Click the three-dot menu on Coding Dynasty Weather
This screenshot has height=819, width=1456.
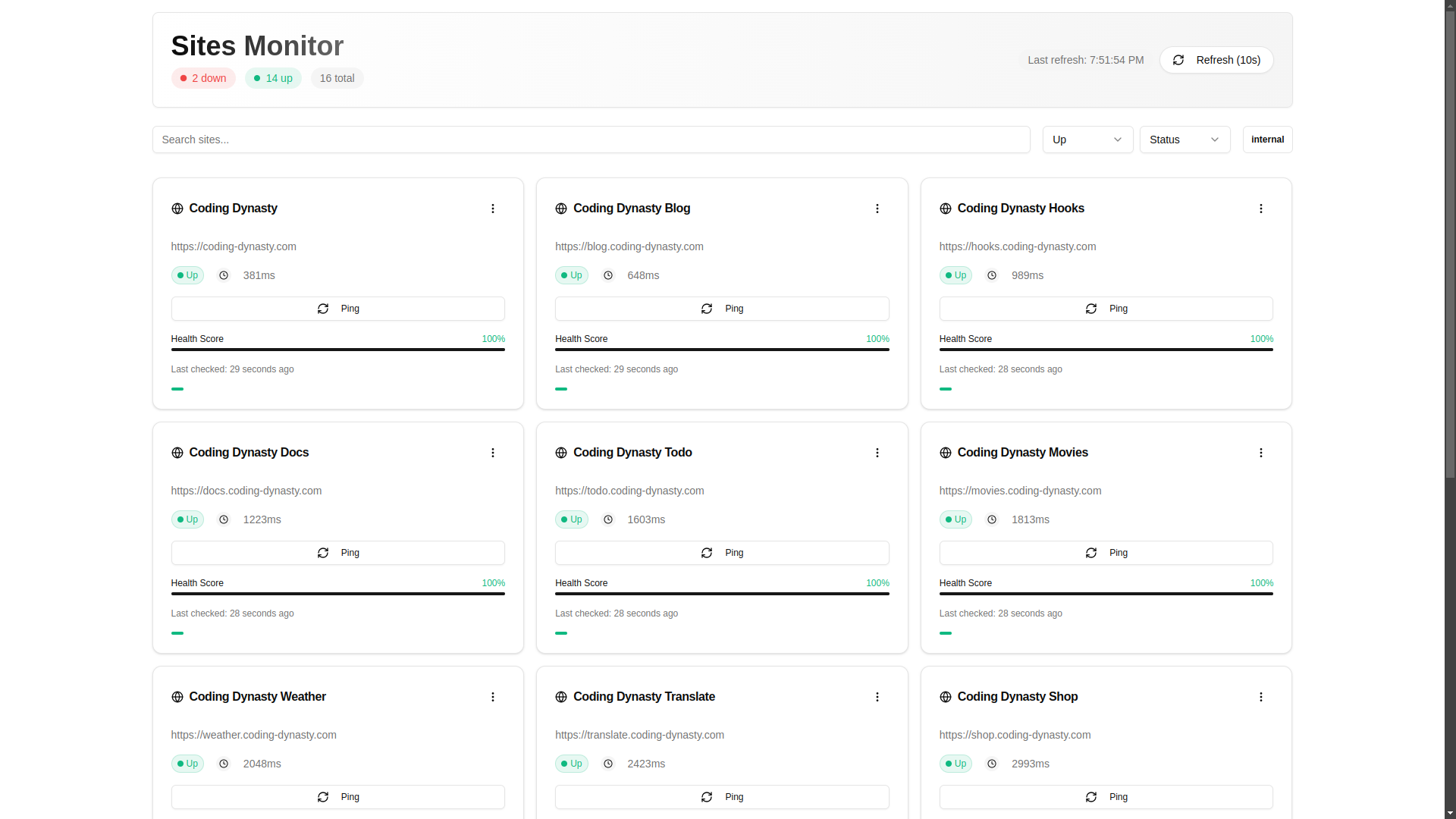493,697
